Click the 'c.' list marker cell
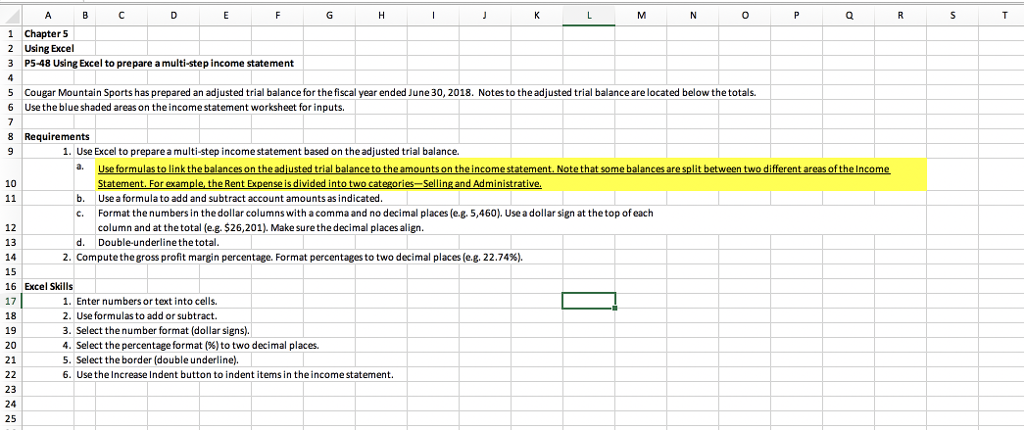 click(85, 221)
